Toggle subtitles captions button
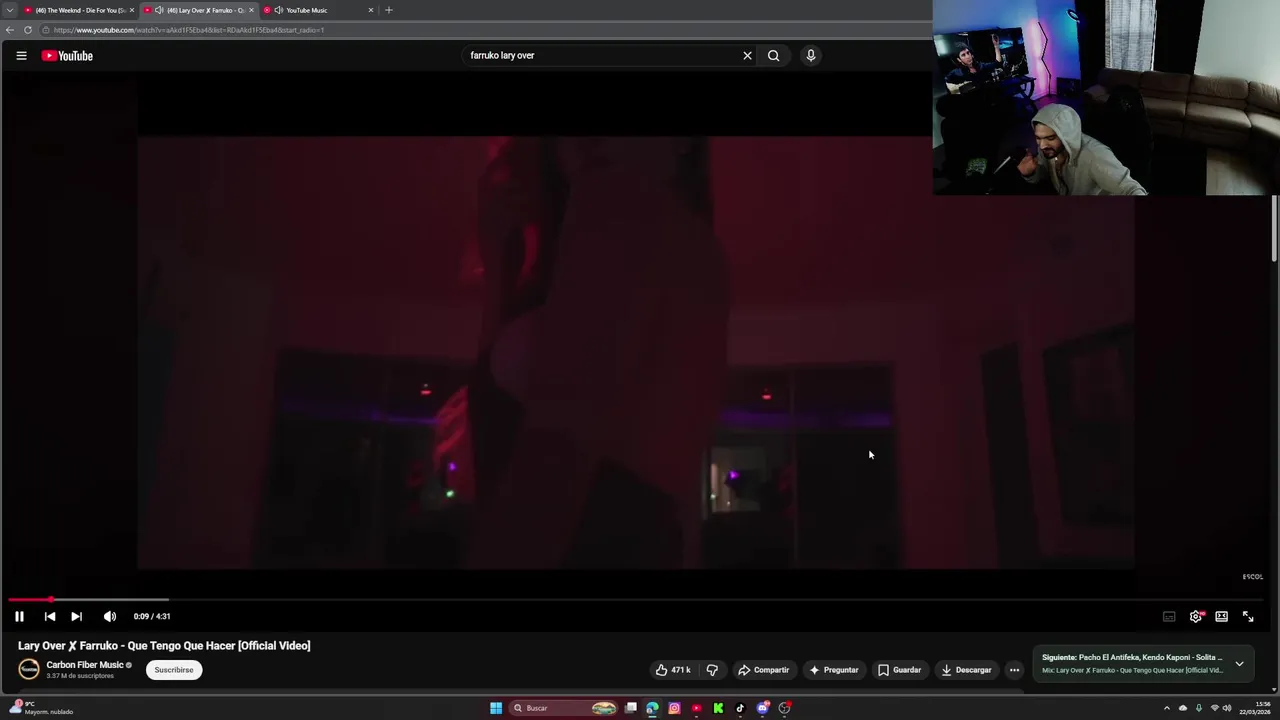 [1169, 617]
